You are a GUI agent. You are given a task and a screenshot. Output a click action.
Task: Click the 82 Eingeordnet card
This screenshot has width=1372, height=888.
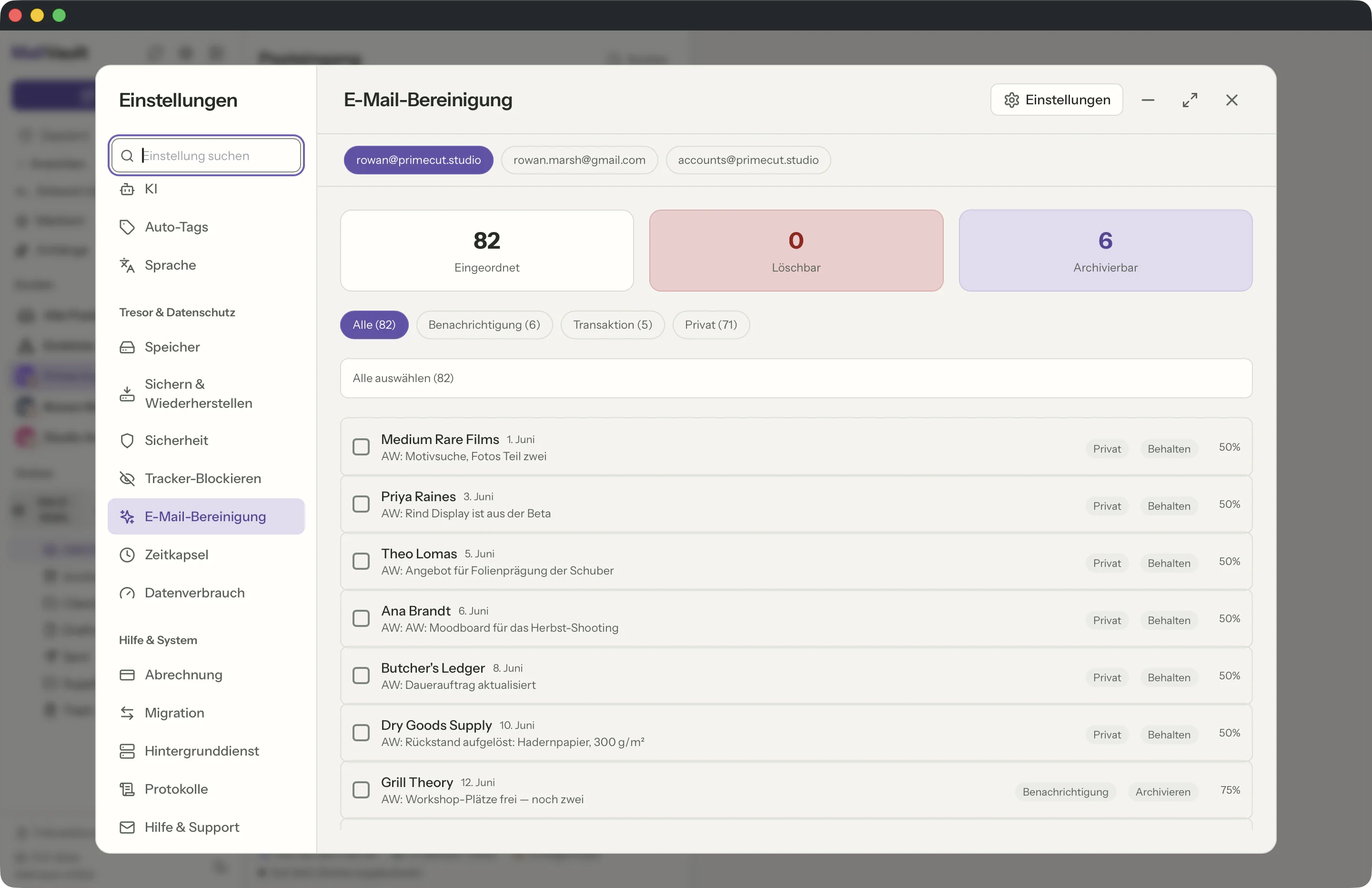click(x=487, y=250)
